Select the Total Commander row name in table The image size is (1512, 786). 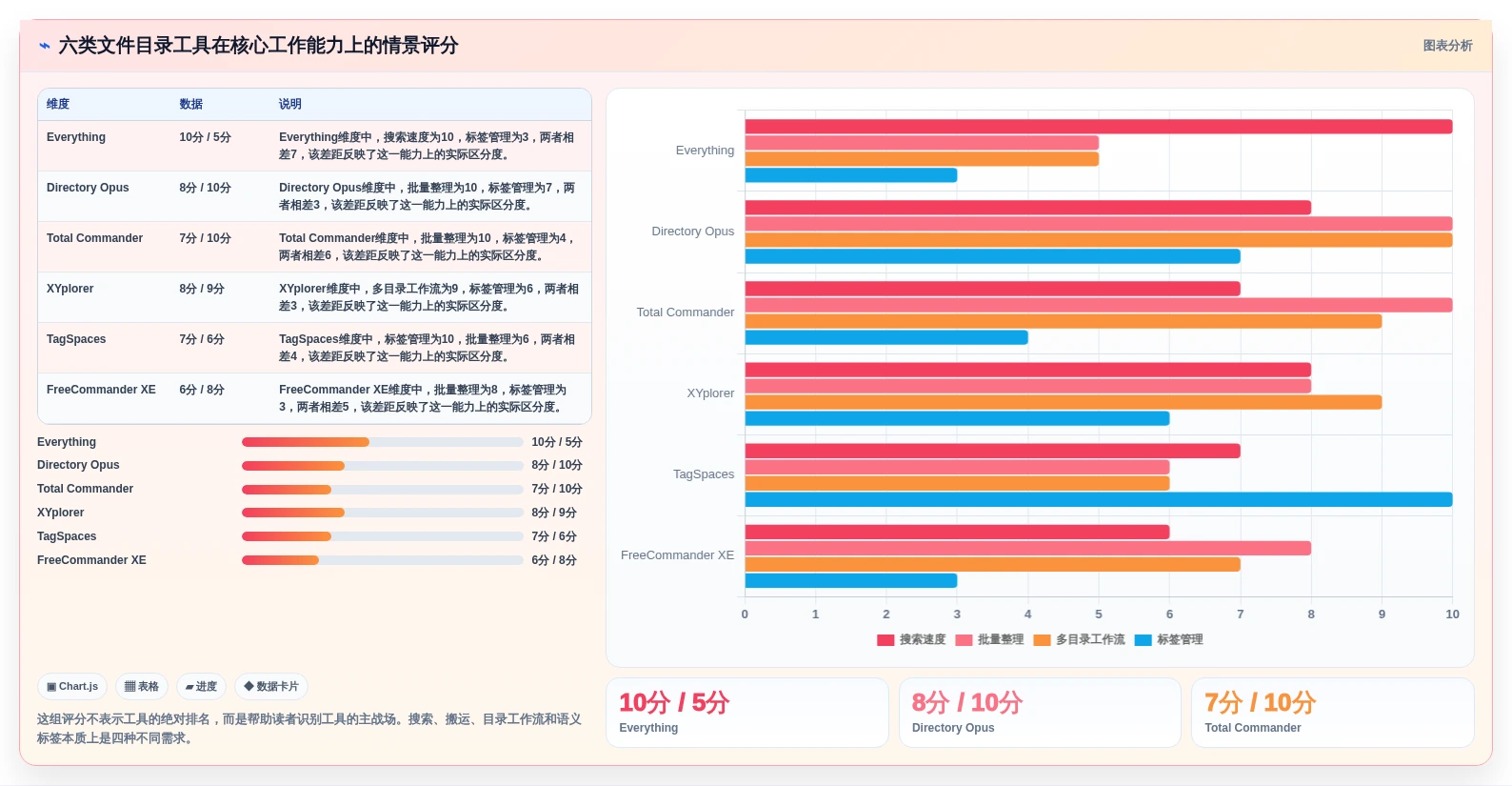pos(94,238)
